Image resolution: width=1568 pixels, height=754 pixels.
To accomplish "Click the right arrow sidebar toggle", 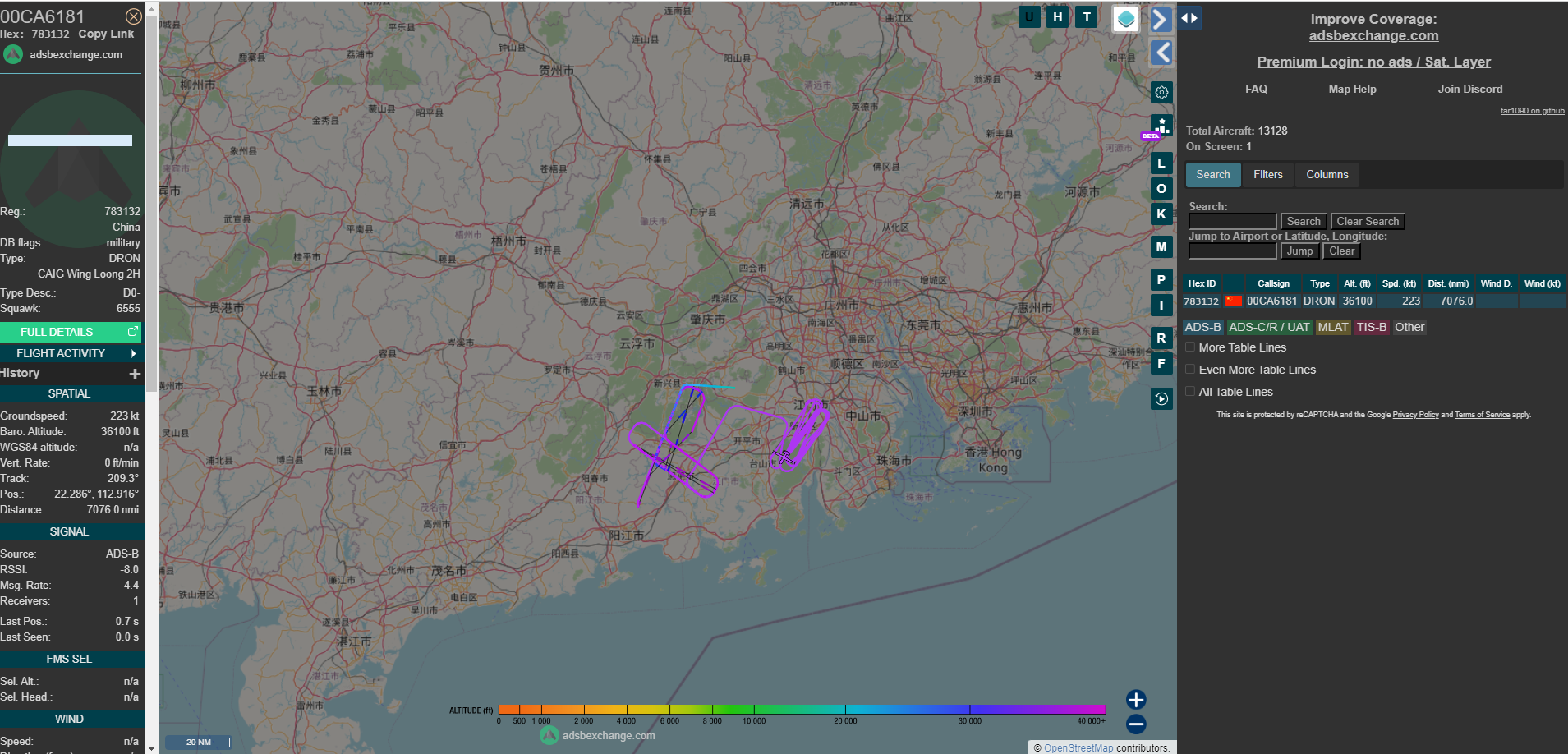I will (x=1161, y=19).
